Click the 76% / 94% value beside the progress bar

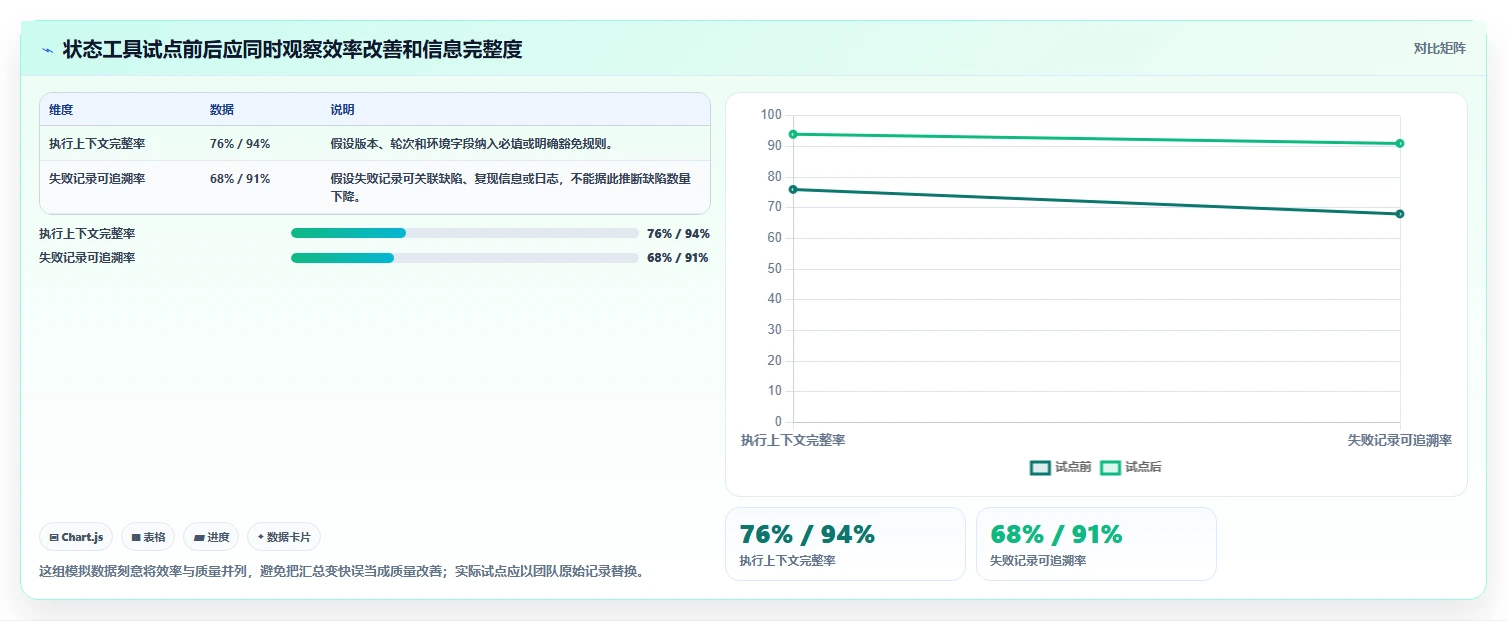tap(678, 234)
